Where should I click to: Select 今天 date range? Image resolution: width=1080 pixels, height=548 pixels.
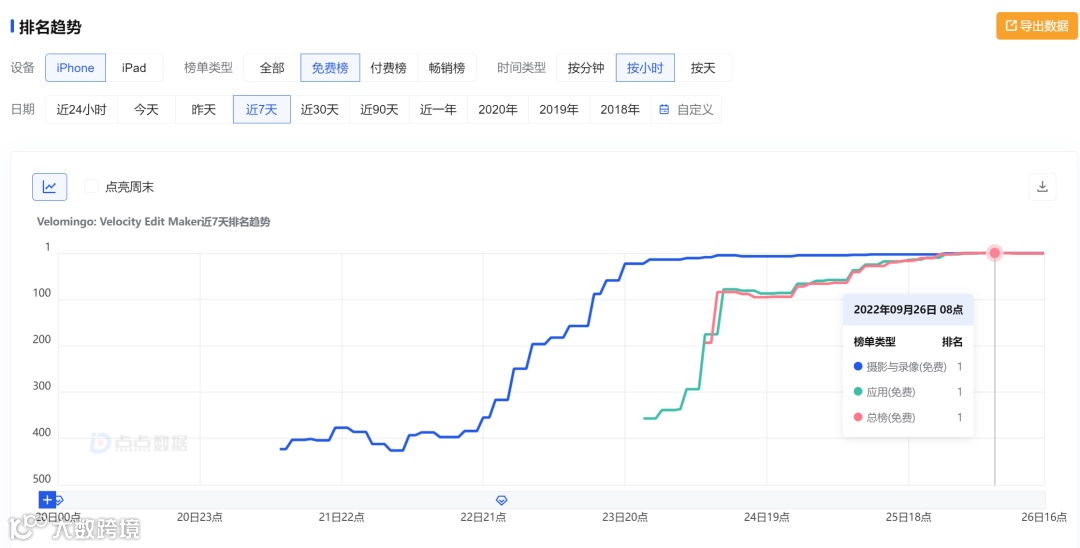[x=146, y=109]
